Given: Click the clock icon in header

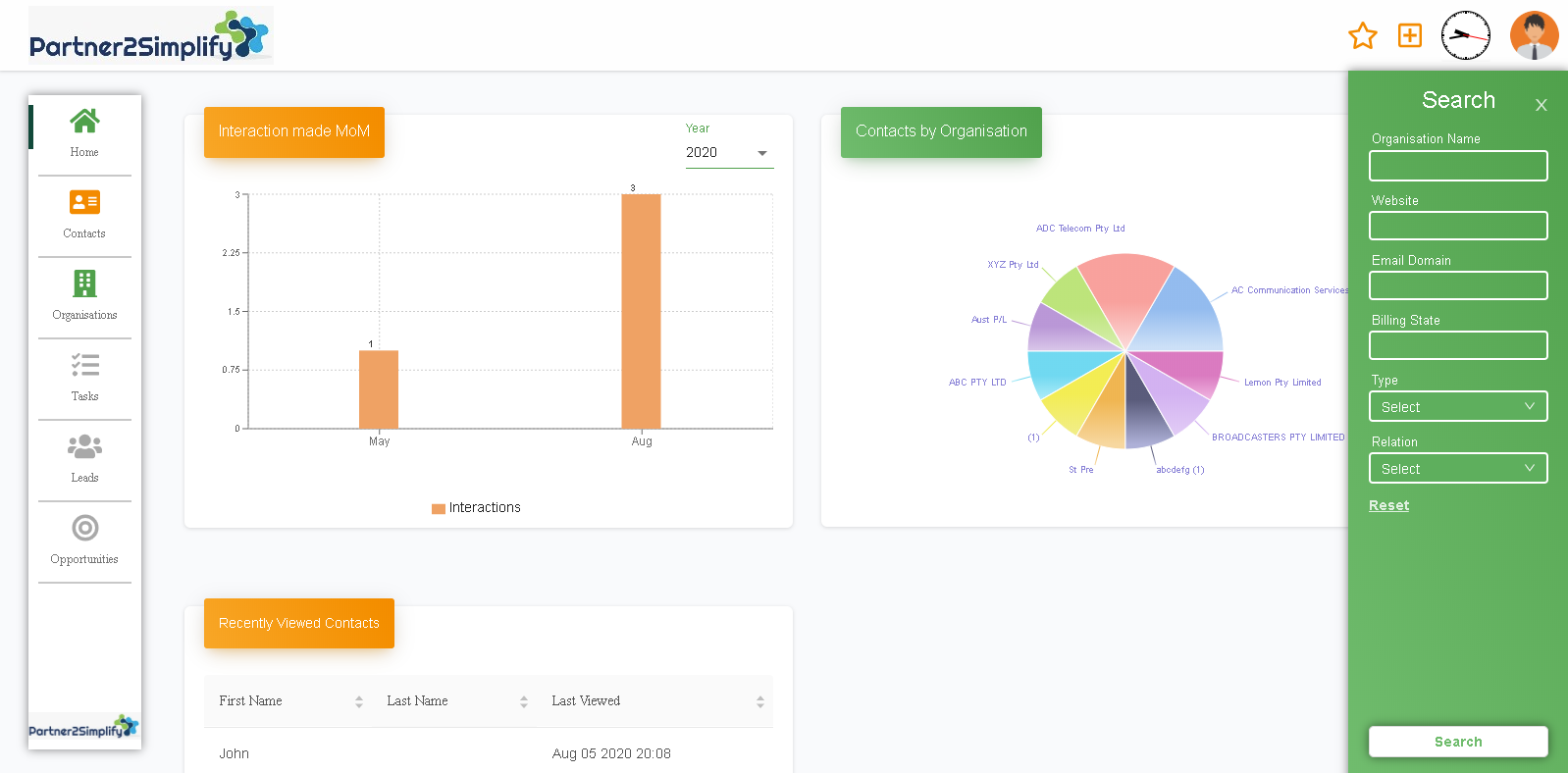Looking at the screenshot, I should 1466,35.
